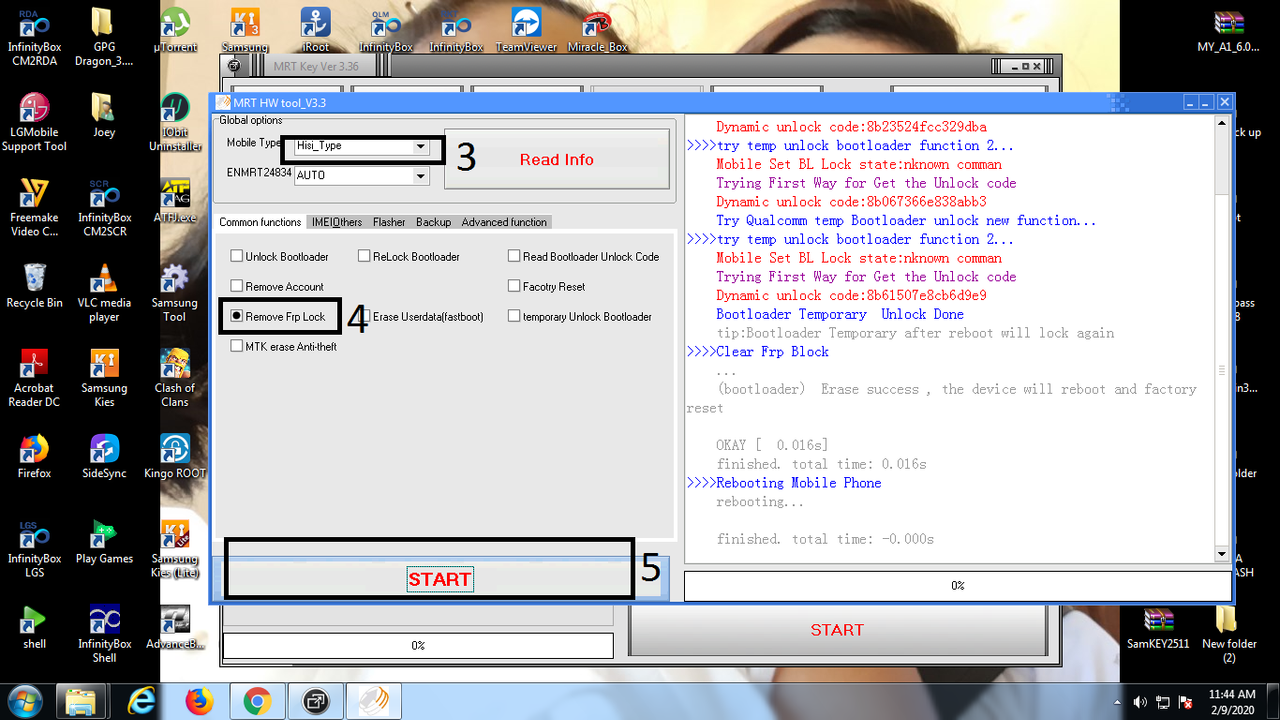This screenshot has width=1280, height=720.
Task: Open SamKEY2511 archive icon
Action: pyautogui.click(x=1158, y=627)
